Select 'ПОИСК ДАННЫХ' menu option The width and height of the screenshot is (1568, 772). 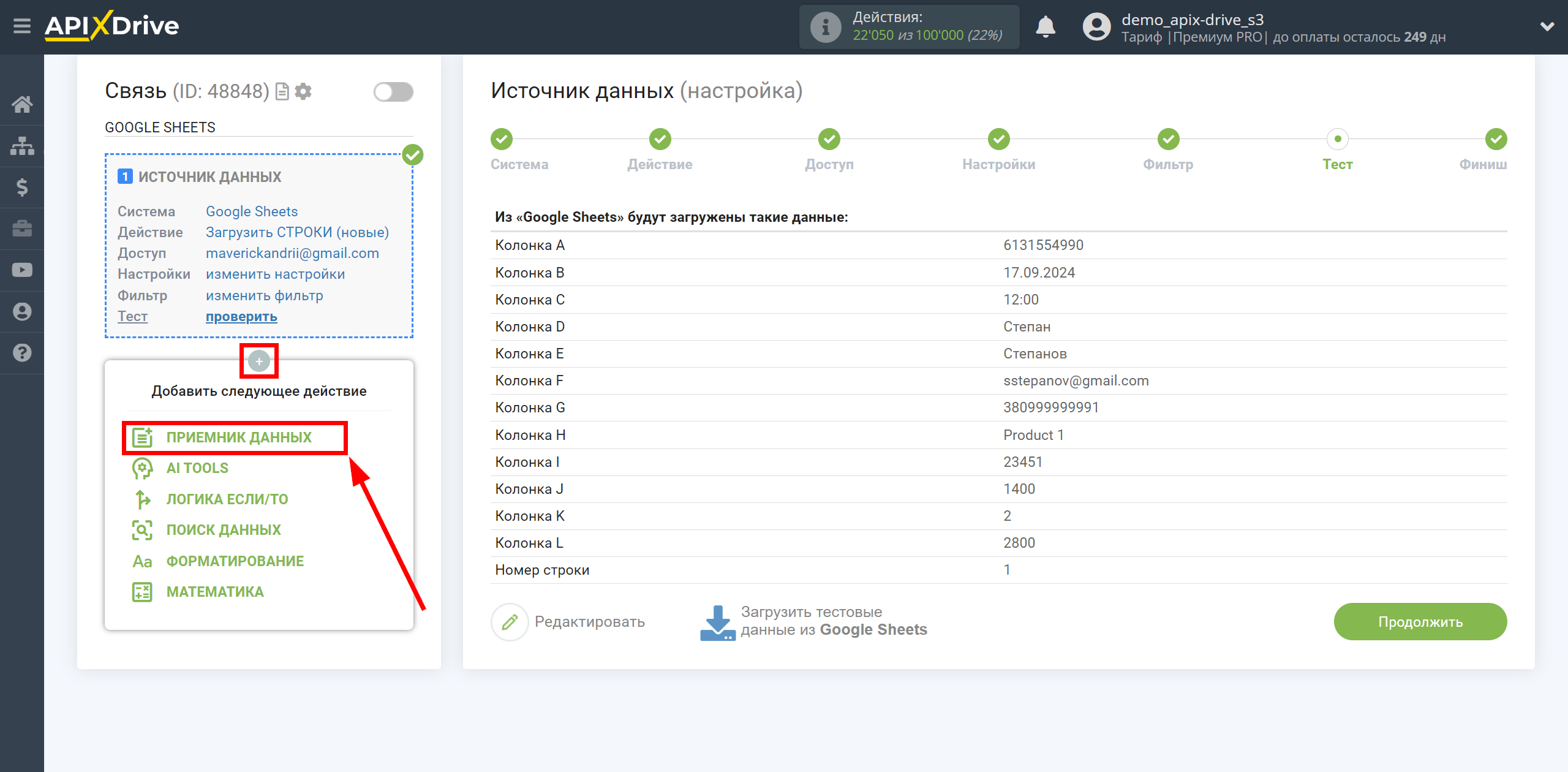(224, 530)
